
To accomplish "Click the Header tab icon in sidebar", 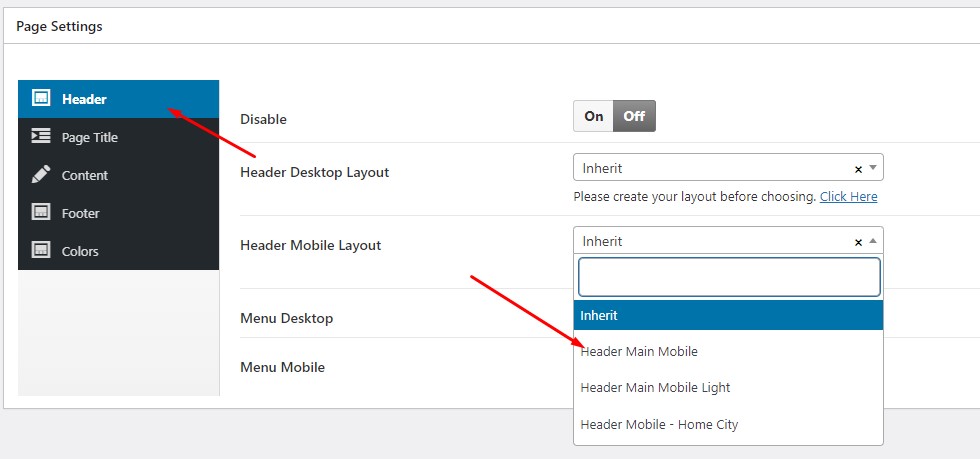I will (41, 99).
